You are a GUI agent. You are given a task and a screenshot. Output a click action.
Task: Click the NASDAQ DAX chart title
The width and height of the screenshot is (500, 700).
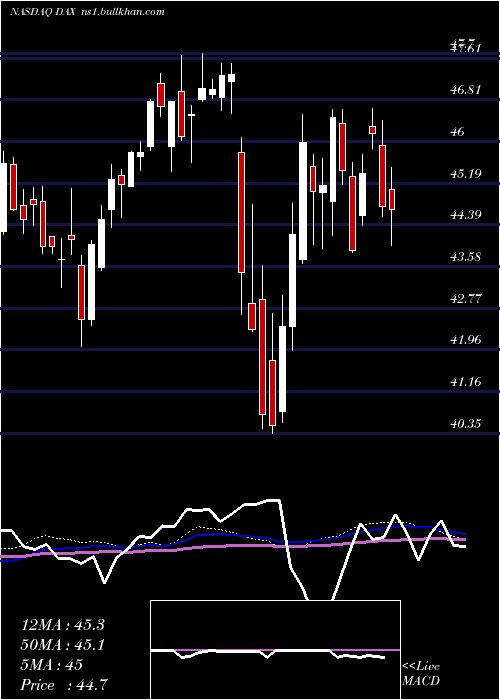point(88,12)
